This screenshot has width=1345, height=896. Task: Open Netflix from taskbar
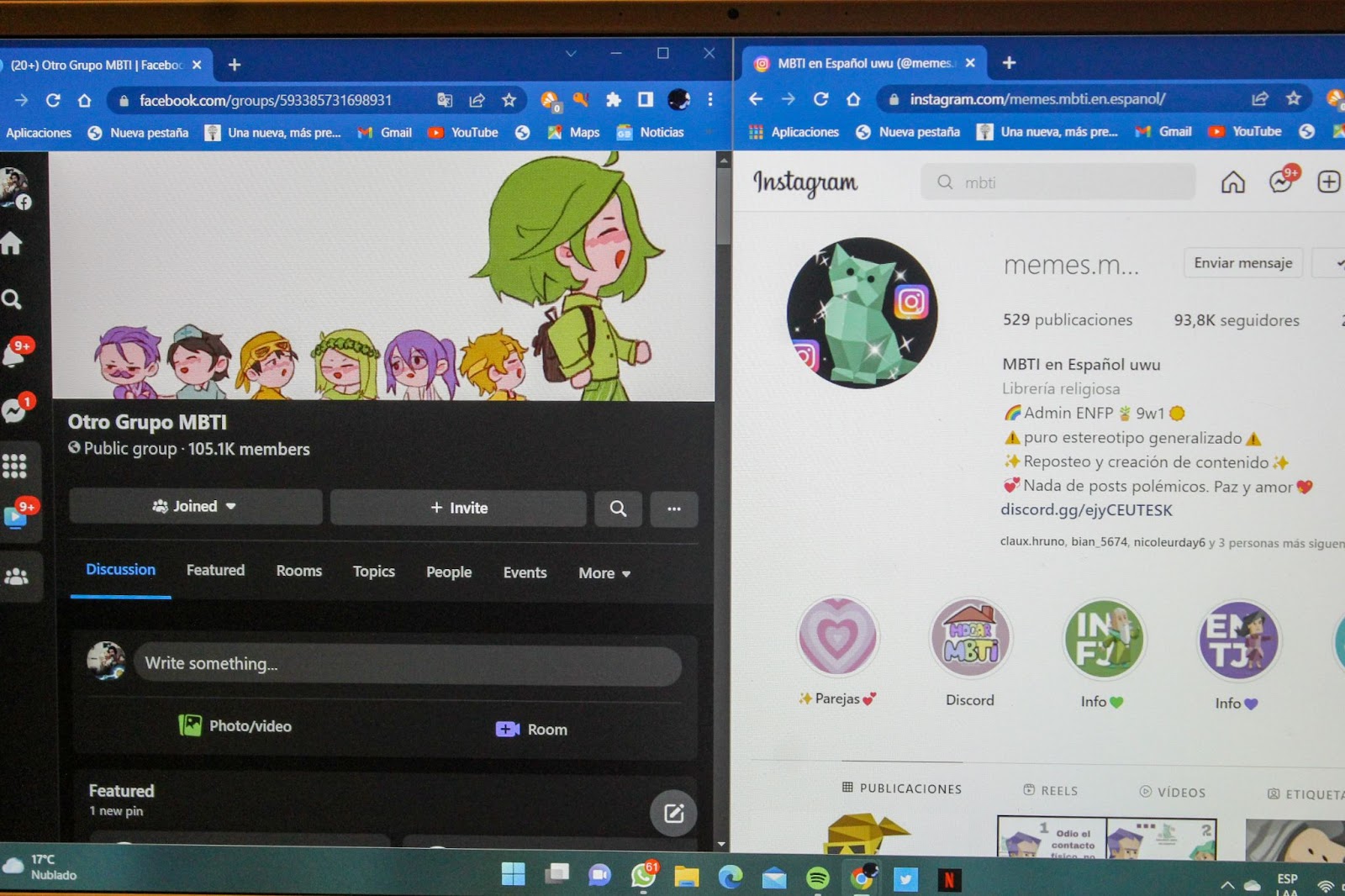(949, 880)
